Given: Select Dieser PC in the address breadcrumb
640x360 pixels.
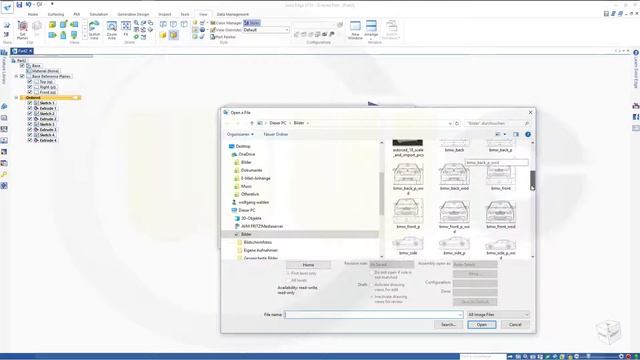Looking at the screenshot, I should [x=278, y=123].
